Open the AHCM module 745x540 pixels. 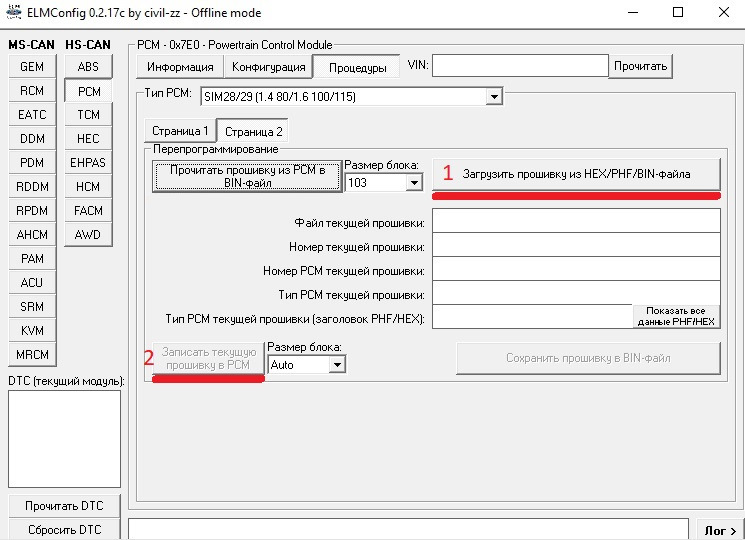click(x=32, y=235)
